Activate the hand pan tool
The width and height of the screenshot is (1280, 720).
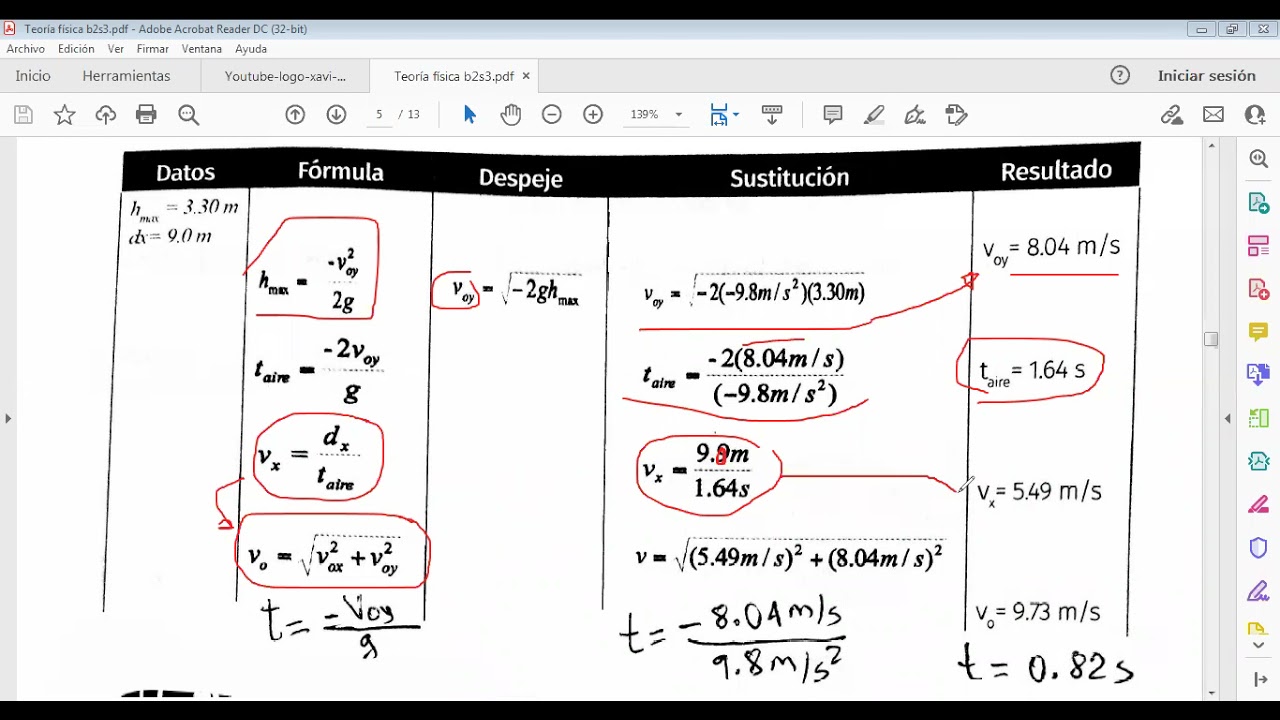tap(511, 115)
